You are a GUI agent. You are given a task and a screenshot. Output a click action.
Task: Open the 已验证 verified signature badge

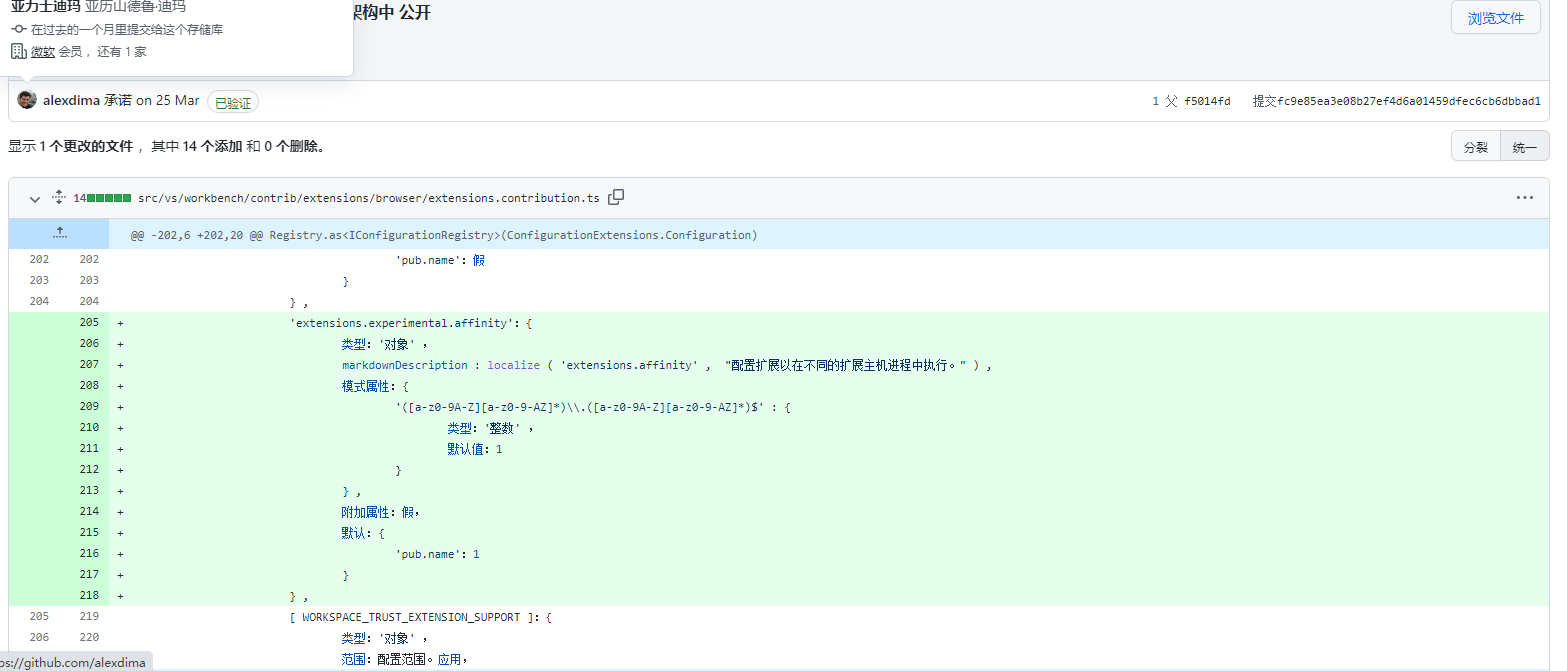(233, 102)
